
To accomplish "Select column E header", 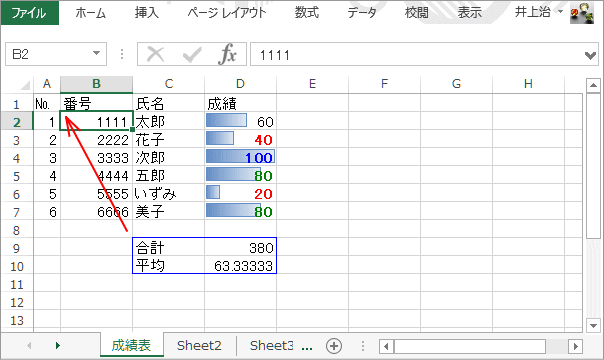I will point(312,84).
